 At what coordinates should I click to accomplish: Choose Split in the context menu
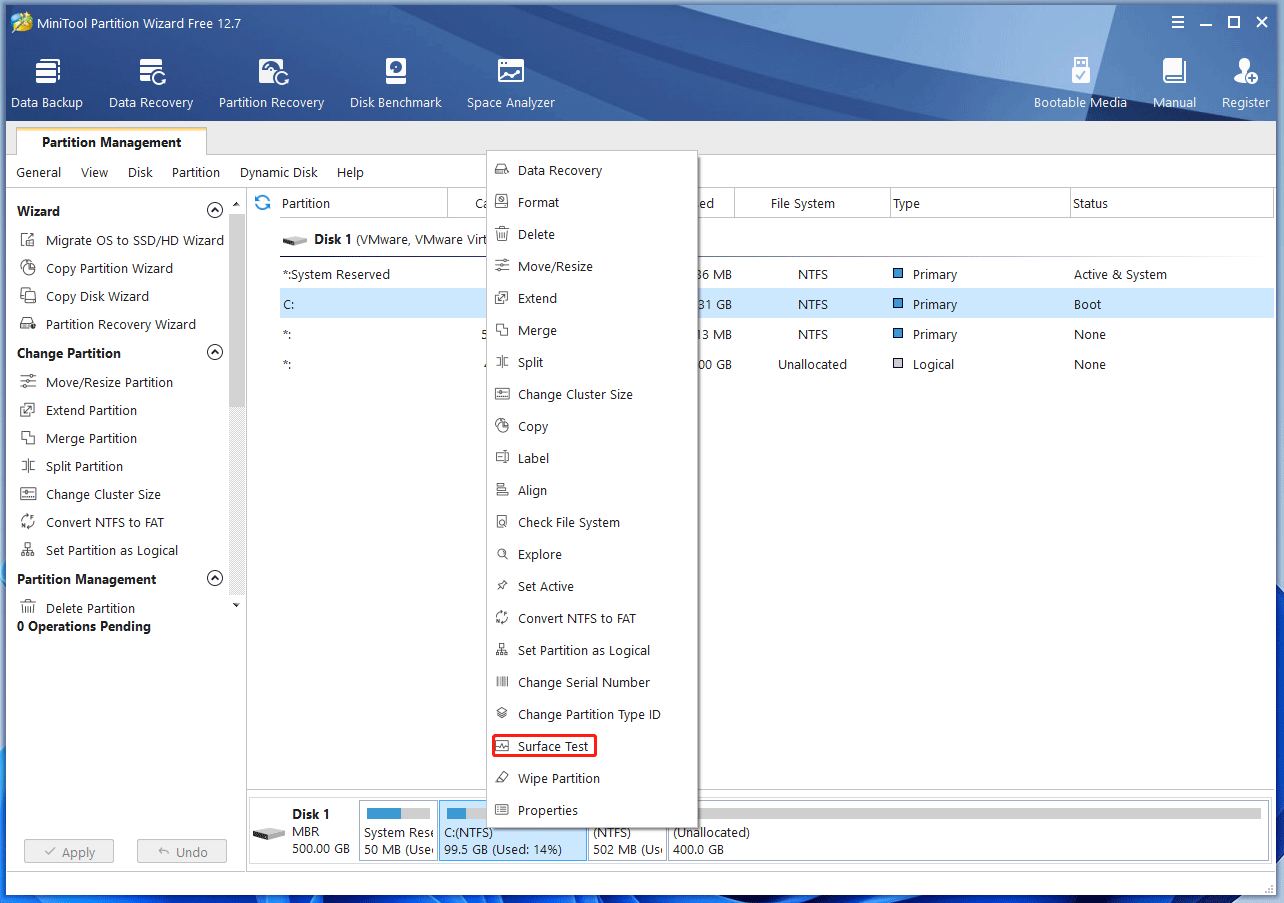click(592, 362)
